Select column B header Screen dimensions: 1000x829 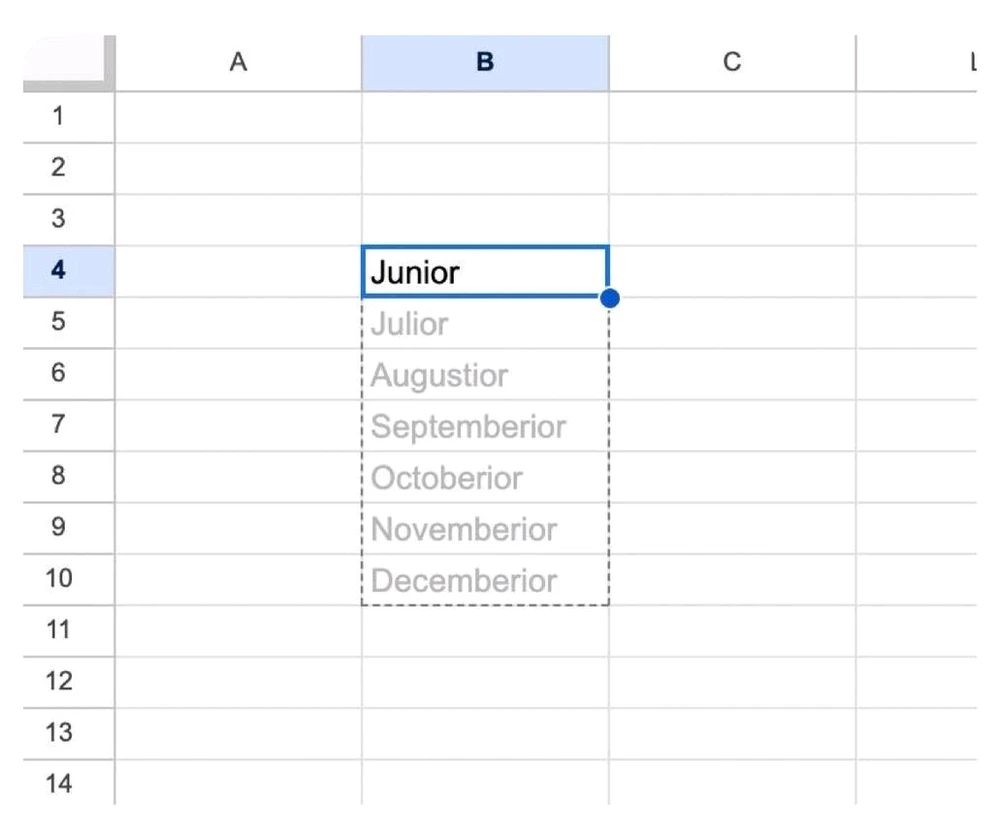485,63
